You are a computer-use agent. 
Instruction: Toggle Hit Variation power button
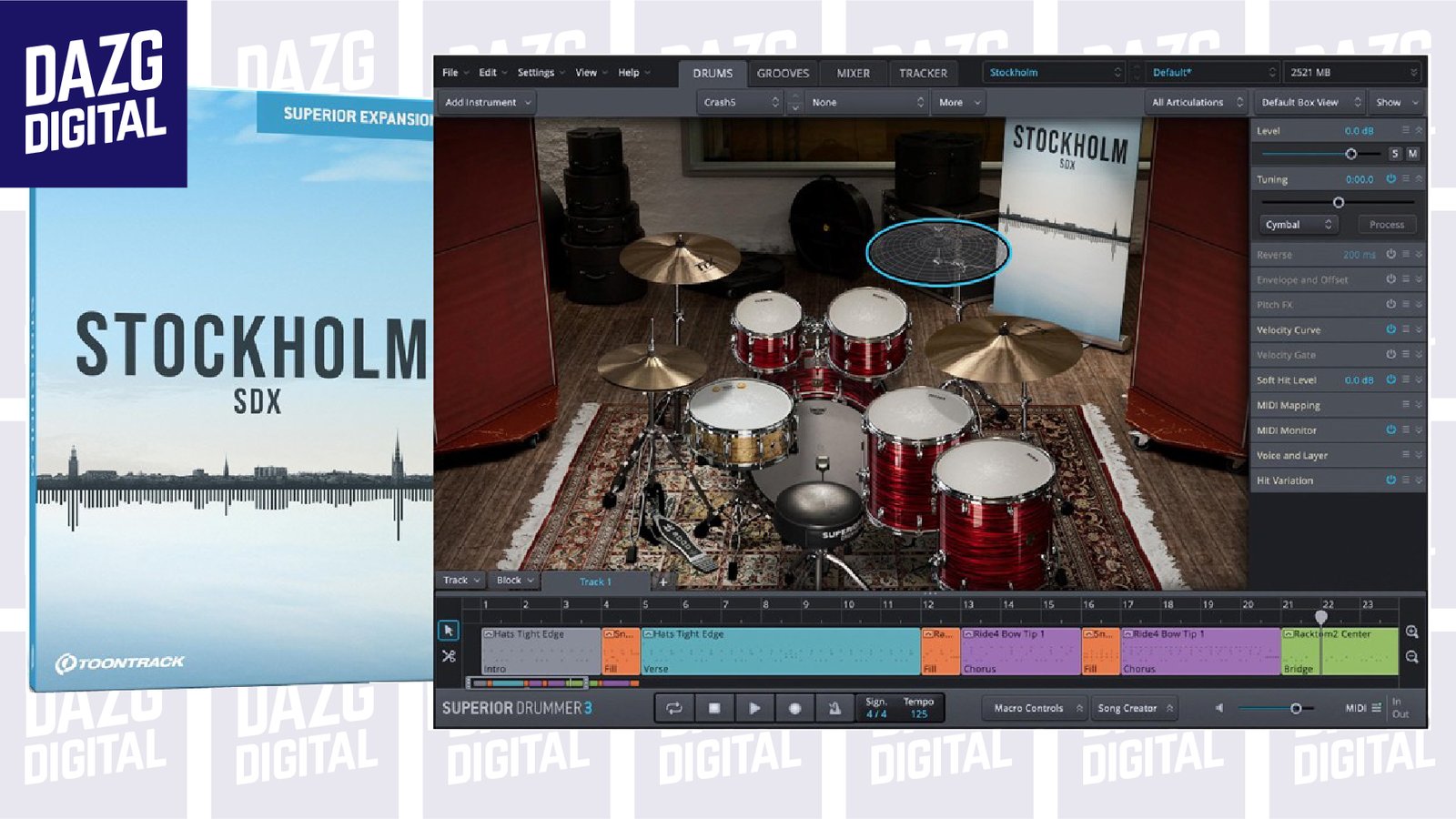tap(1390, 480)
